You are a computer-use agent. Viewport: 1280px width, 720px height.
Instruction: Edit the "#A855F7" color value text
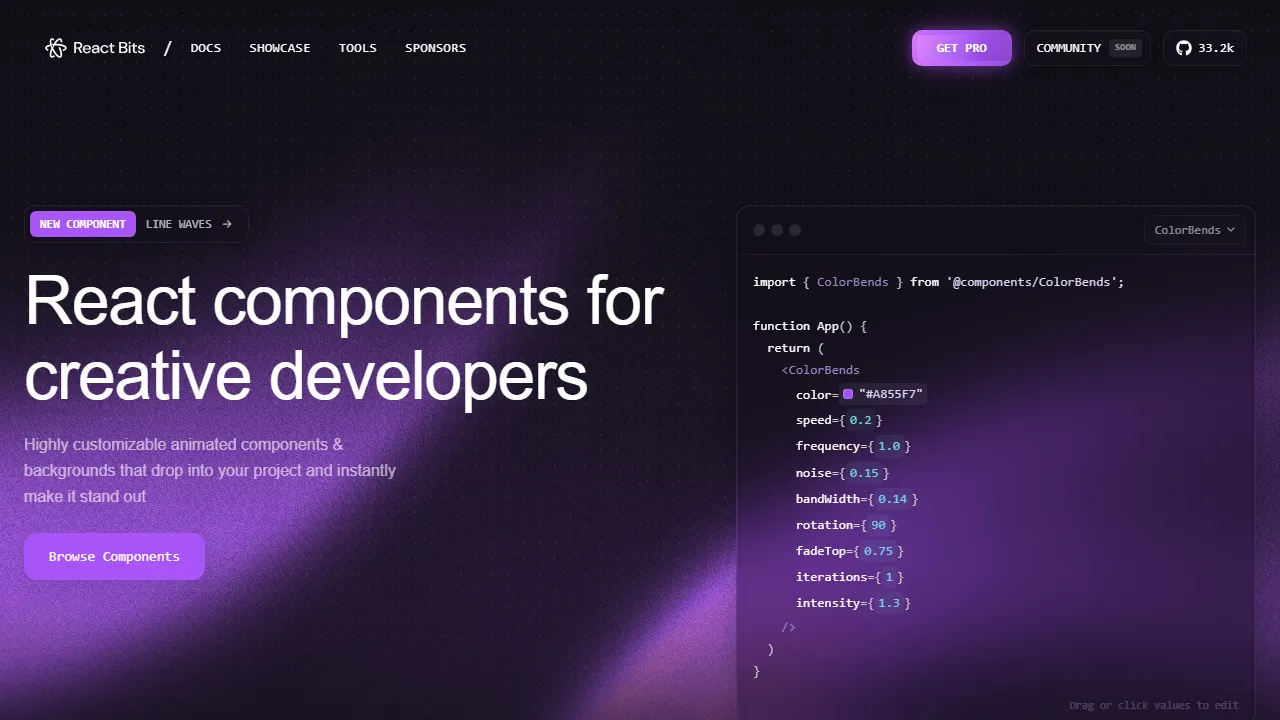891,394
